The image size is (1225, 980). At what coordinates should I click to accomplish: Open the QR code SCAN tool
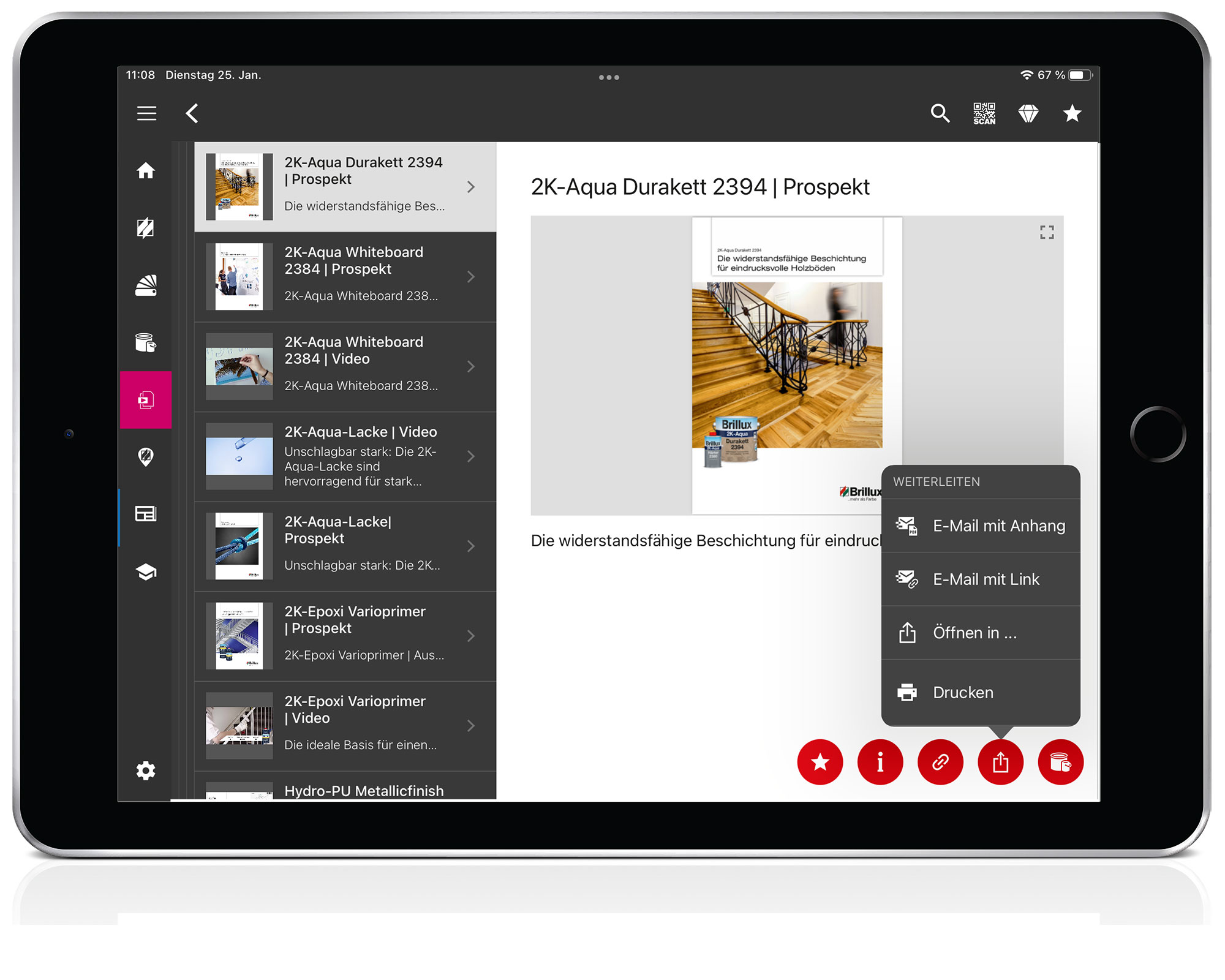click(x=984, y=113)
